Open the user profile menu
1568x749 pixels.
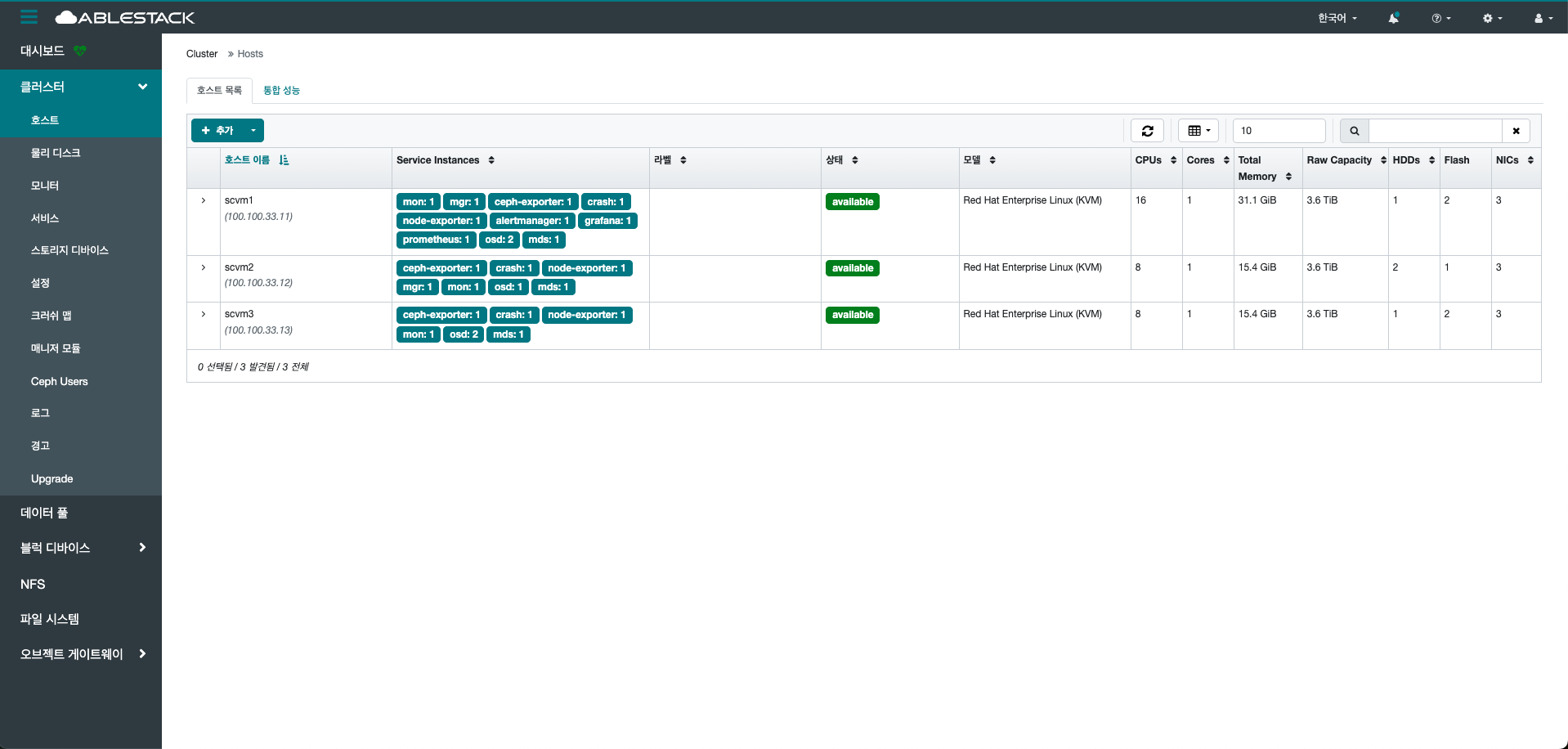pos(1543,18)
